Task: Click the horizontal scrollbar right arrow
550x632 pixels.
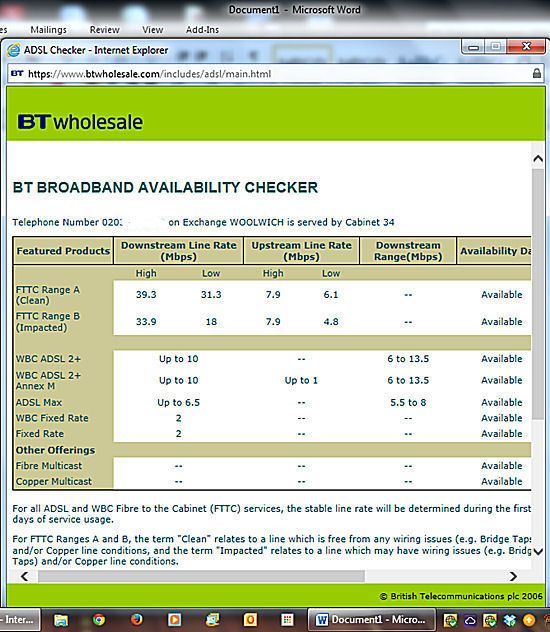Action: 513,576
